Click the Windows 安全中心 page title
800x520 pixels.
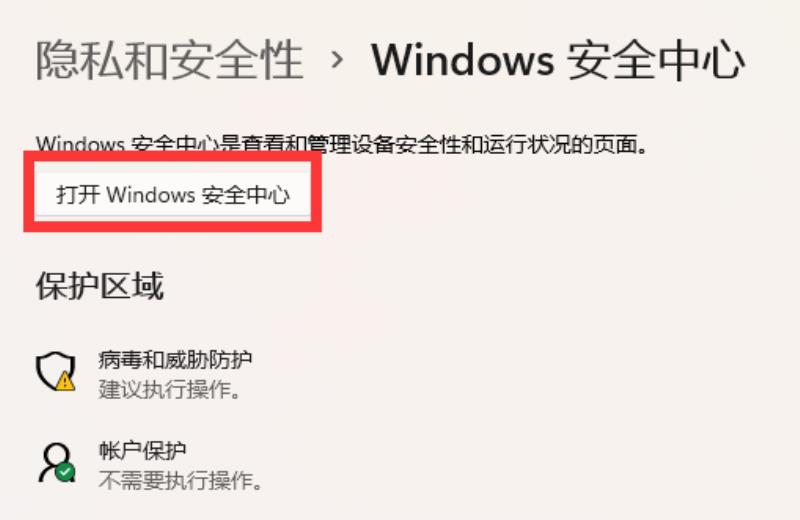(558, 60)
